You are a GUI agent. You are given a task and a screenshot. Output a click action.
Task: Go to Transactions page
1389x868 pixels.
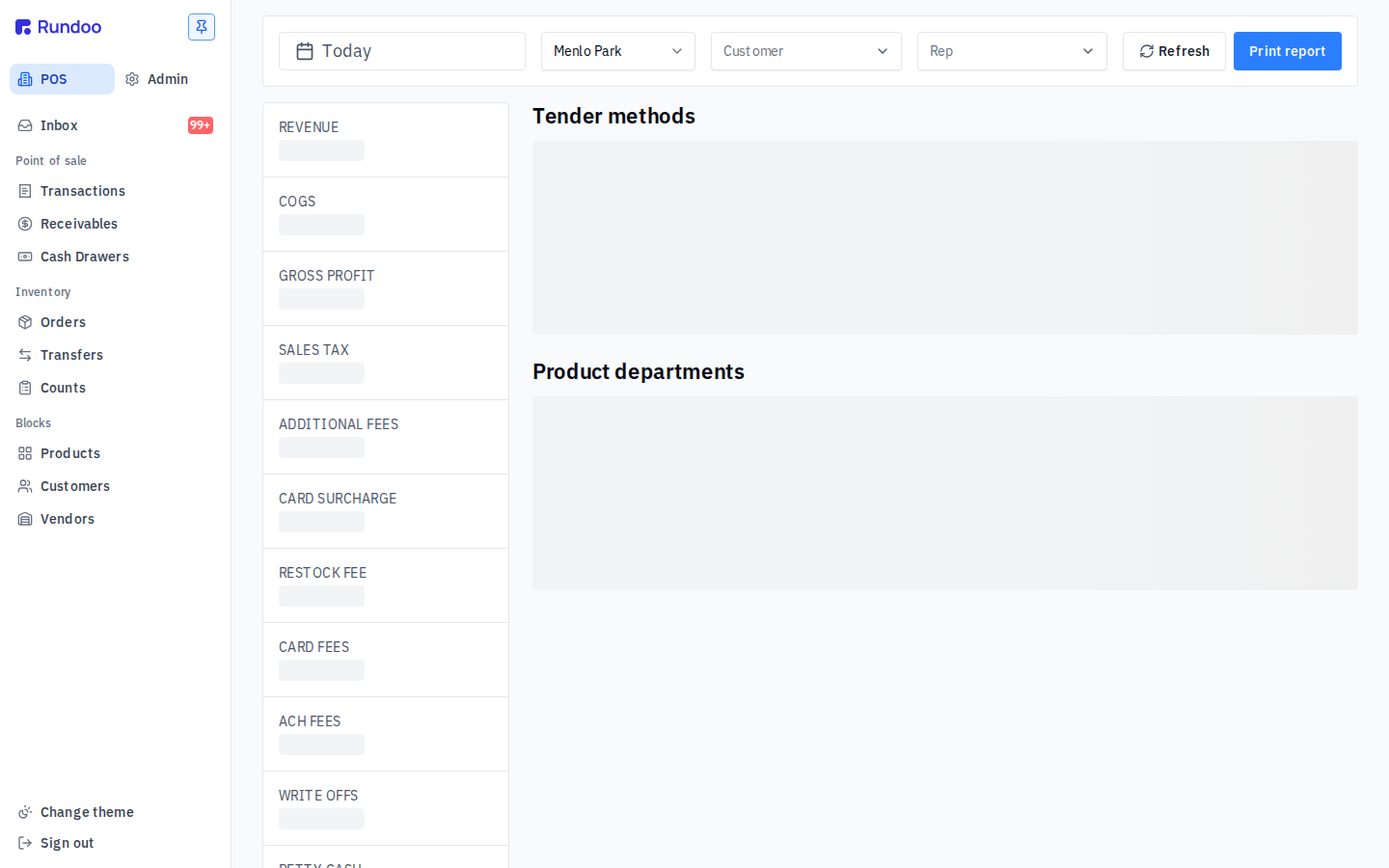115,191
